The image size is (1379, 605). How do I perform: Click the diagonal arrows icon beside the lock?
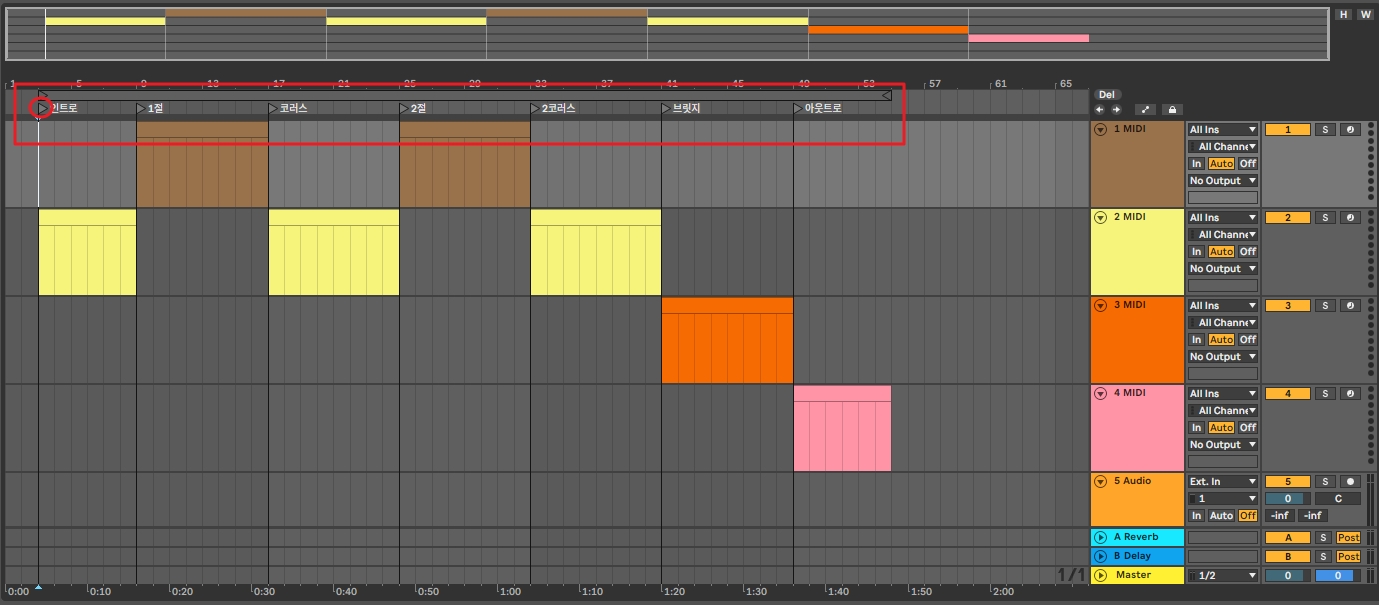[x=1146, y=109]
